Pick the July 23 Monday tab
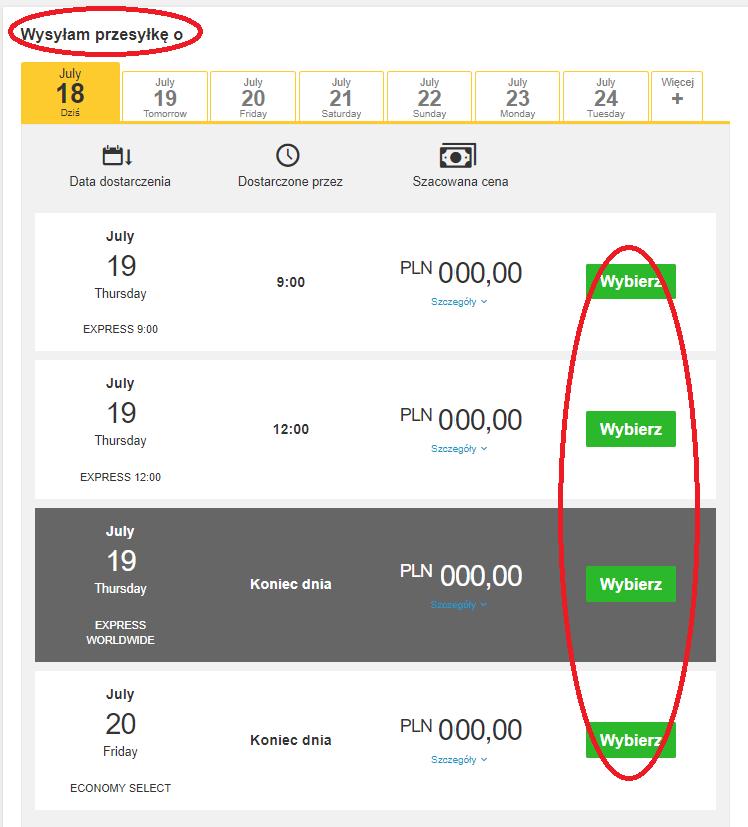 click(517, 97)
